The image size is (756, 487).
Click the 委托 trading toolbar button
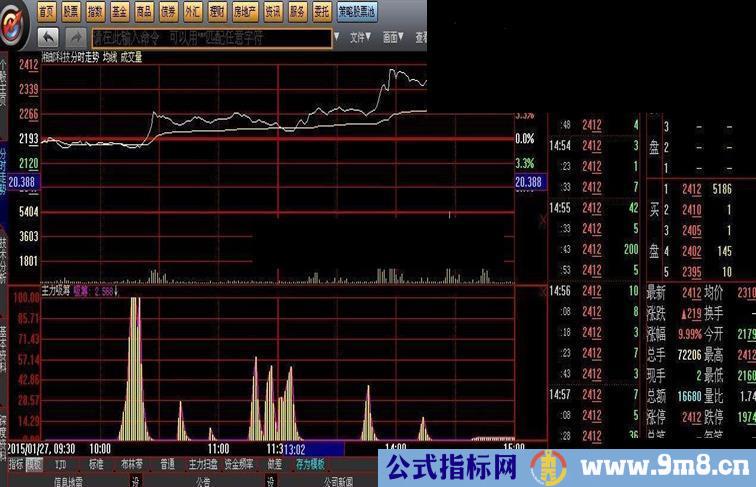point(322,12)
